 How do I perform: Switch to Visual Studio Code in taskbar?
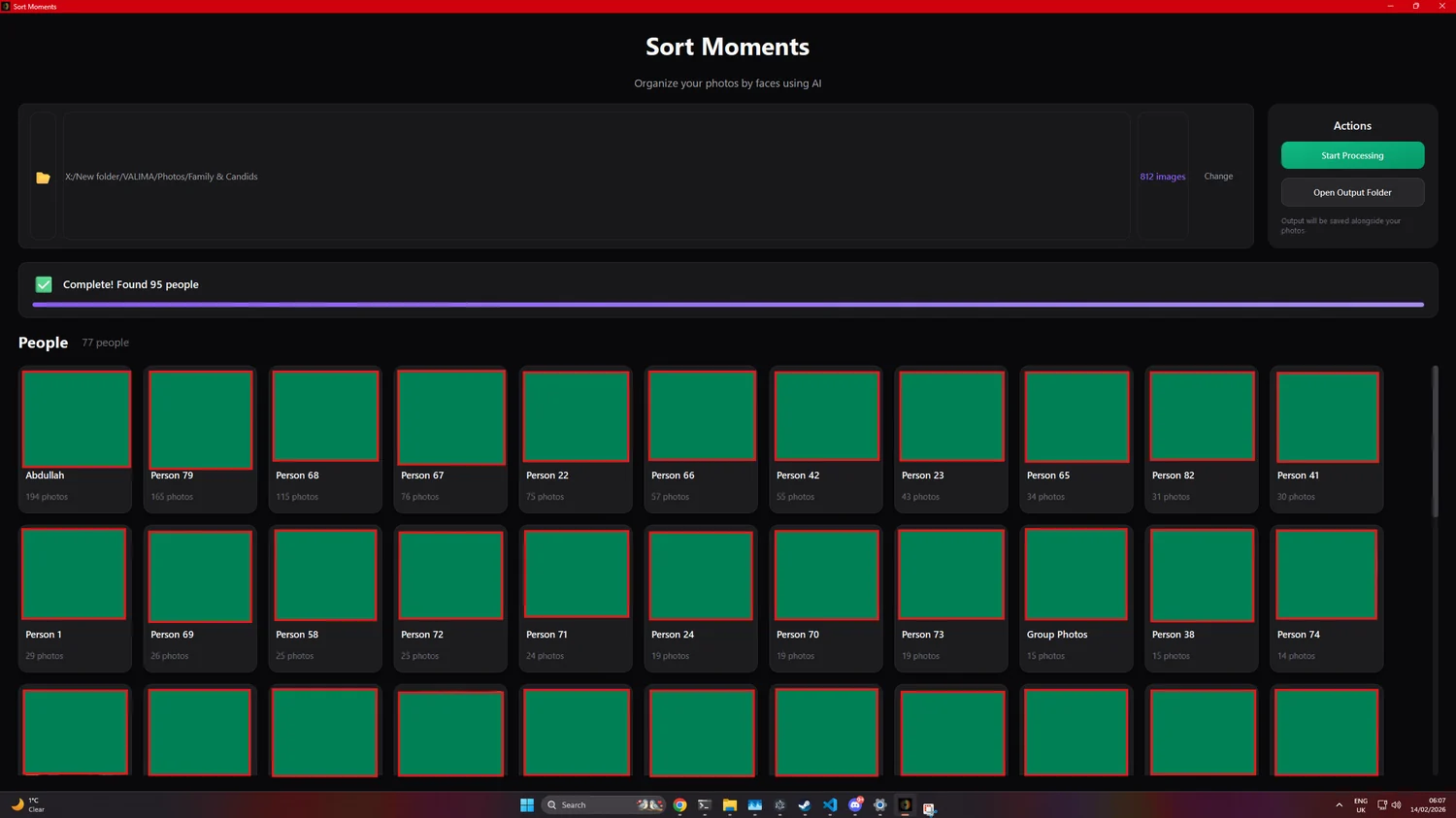click(830, 805)
